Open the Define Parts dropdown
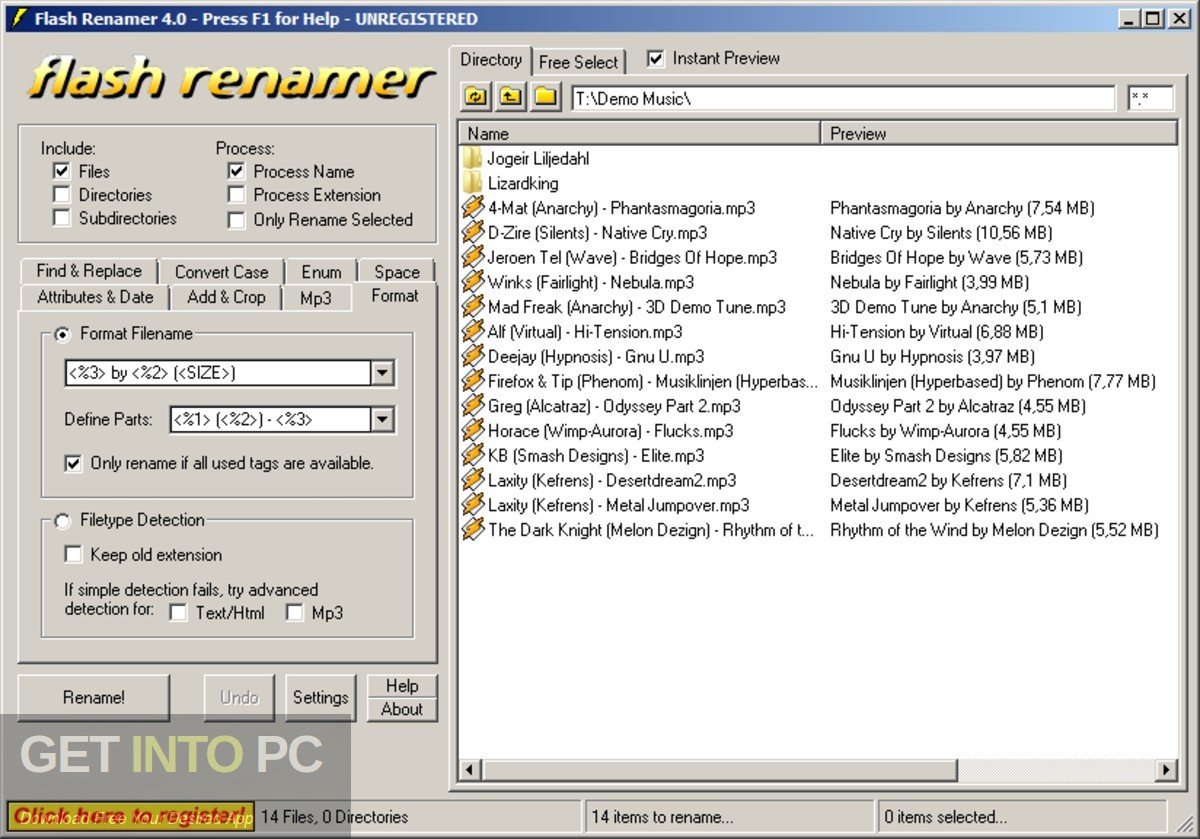 pyautogui.click(x=382, y=420)
